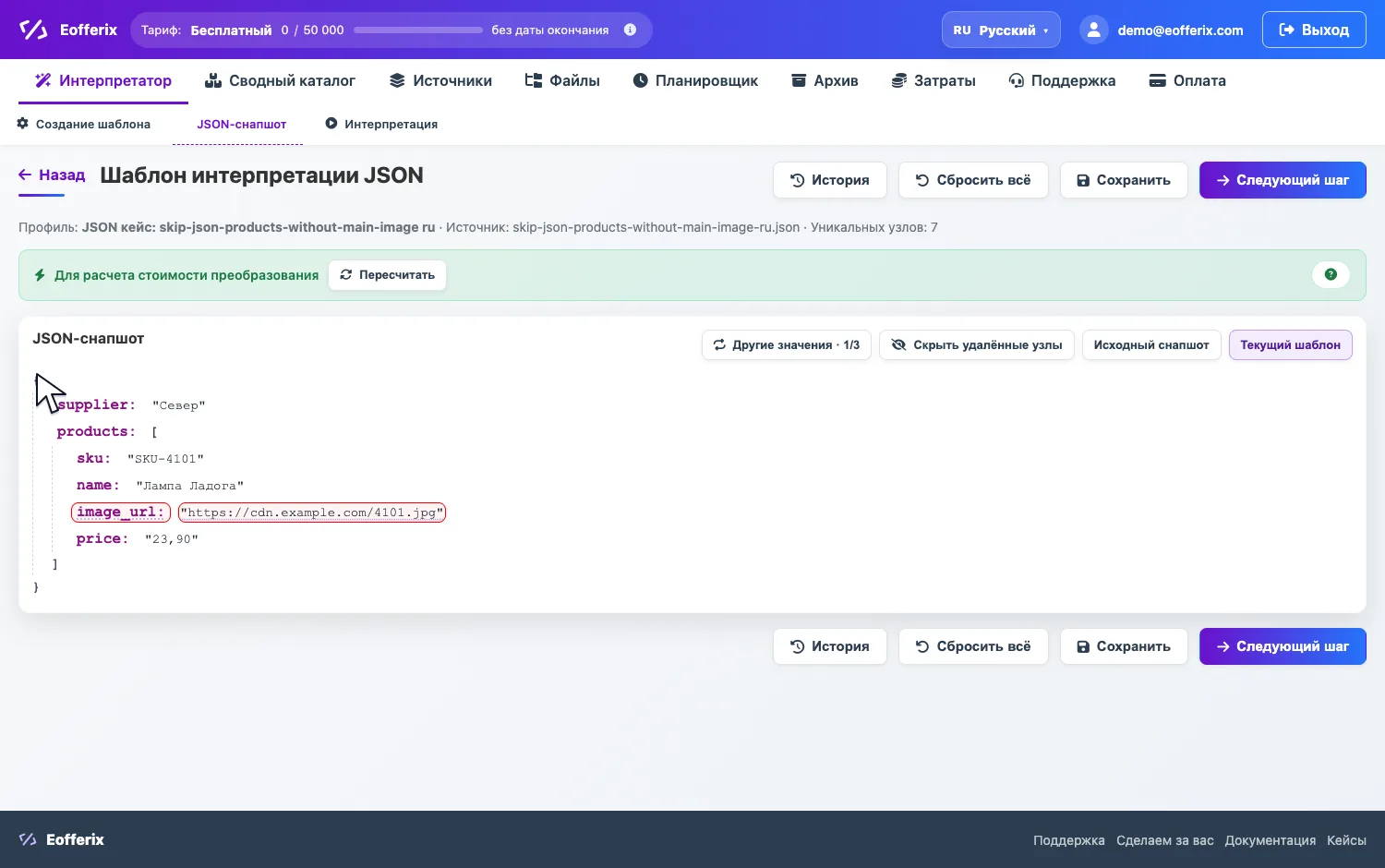Open the Архив section
This screenshot has height=868, width=1385.
pos(825,80)
